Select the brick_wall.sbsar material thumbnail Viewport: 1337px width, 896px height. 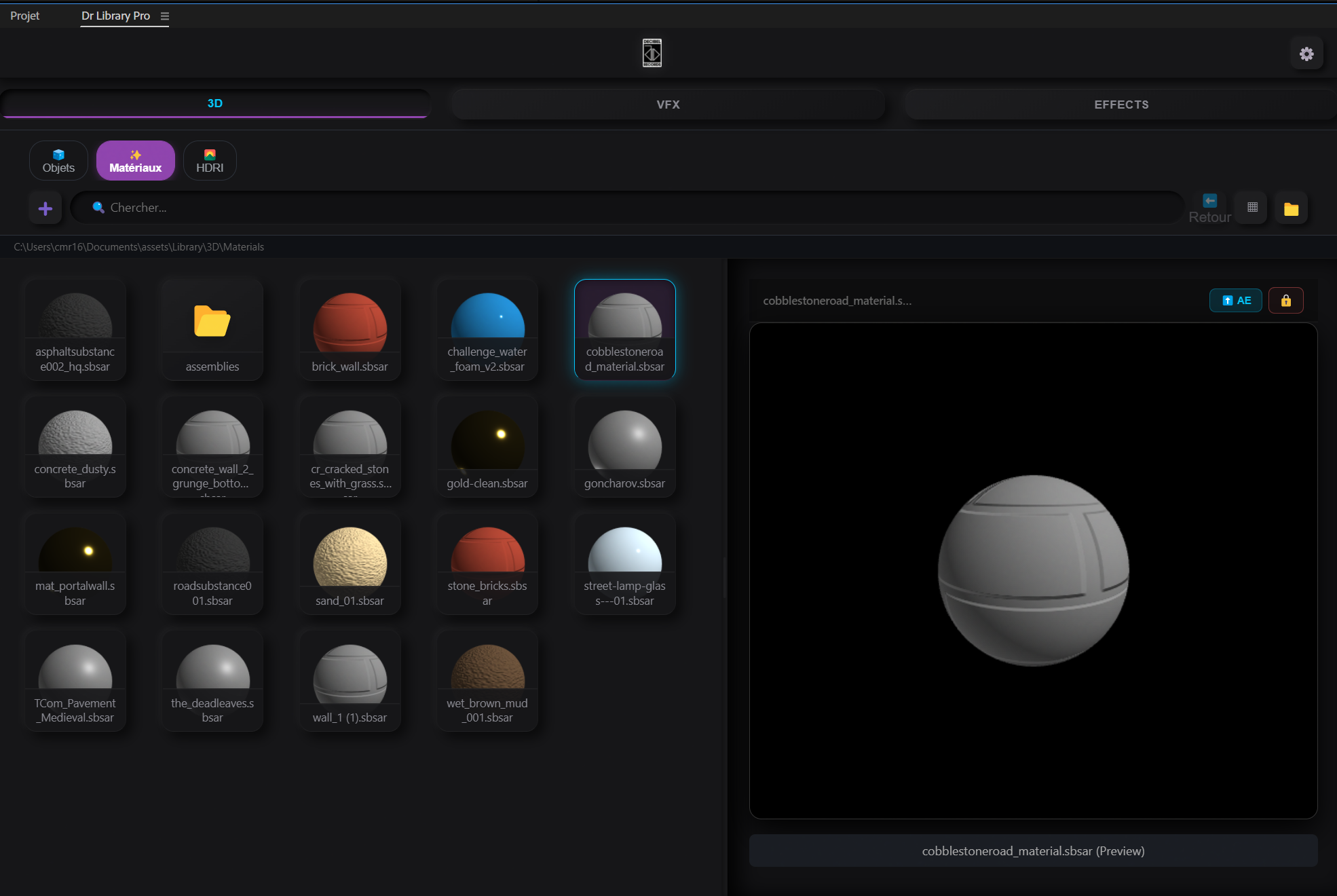pyautogui.click(x=350, y=330)
